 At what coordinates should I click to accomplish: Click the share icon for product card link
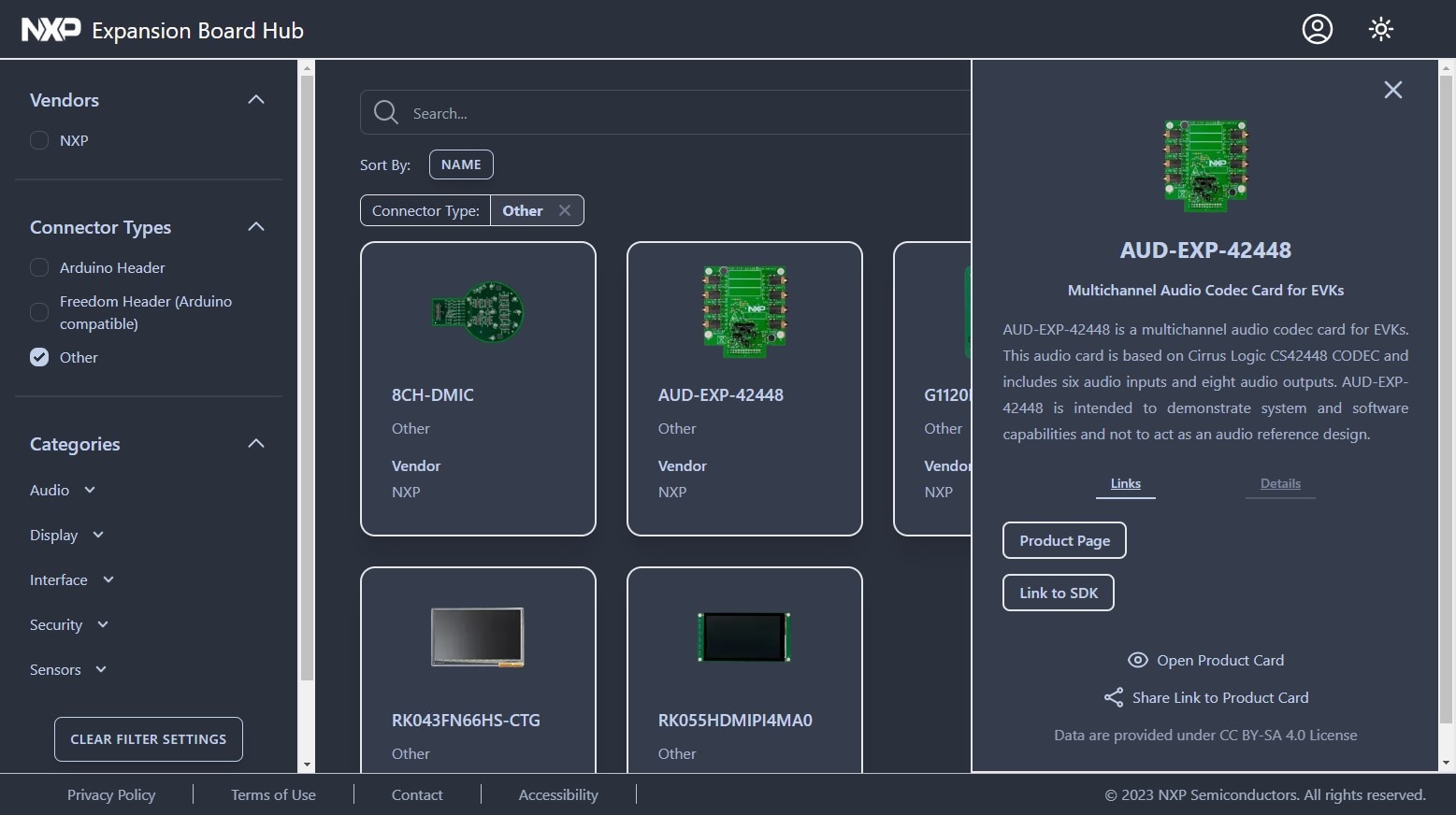point(1113,697)
